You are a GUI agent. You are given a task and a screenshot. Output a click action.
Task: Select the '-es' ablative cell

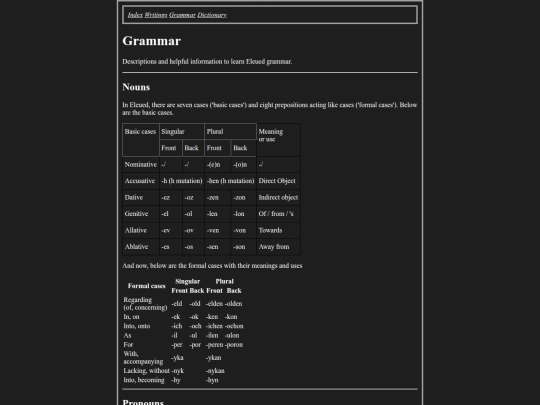pyautogui.click(x=171, y=247)
